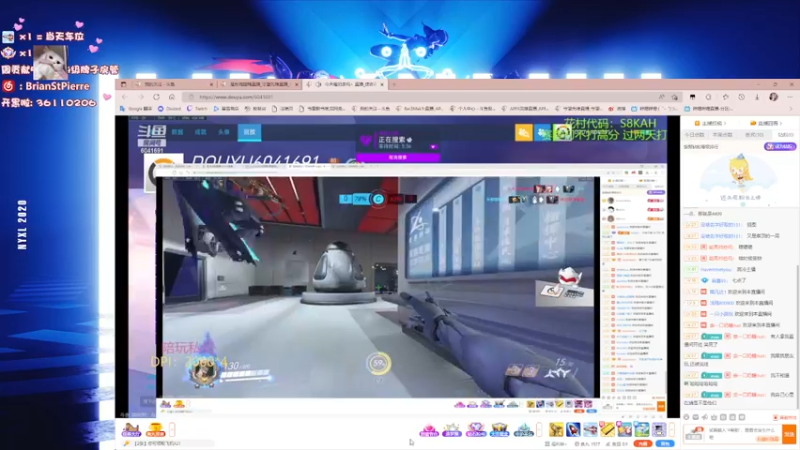Open the downloads icon in browser toolbar

pos(757,97)
